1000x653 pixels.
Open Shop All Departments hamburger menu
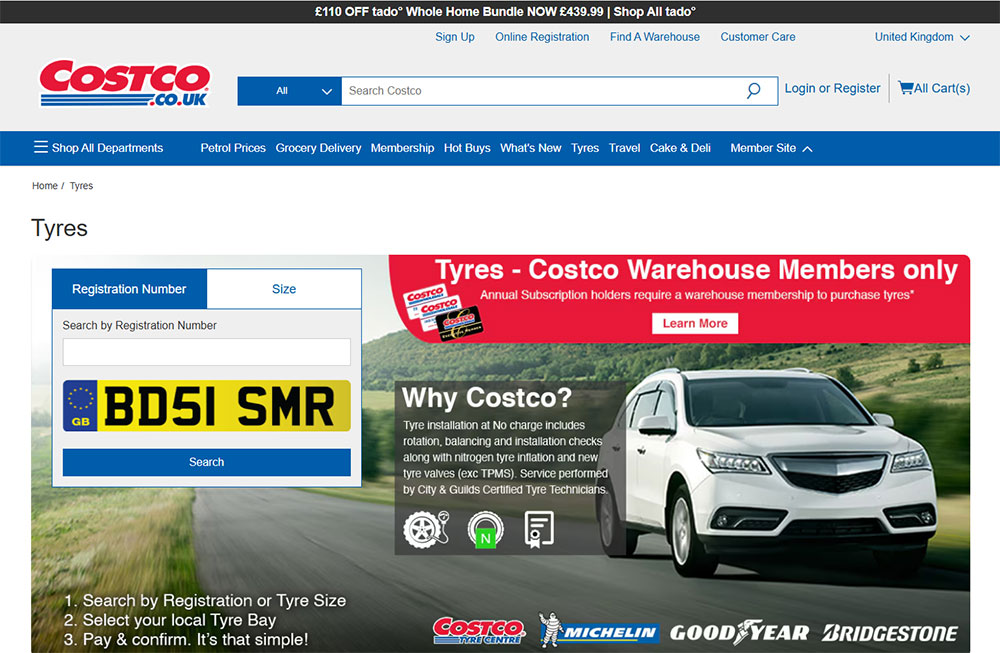tap(99, 148)
